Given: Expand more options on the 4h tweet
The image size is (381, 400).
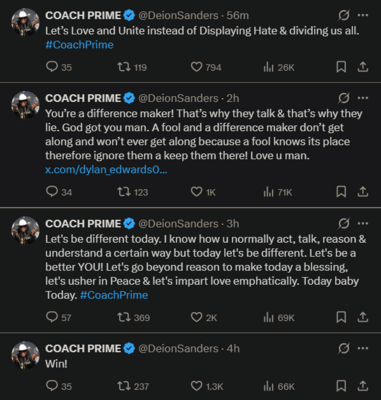Looking at the screenshot, I should (x=363, y=348).
